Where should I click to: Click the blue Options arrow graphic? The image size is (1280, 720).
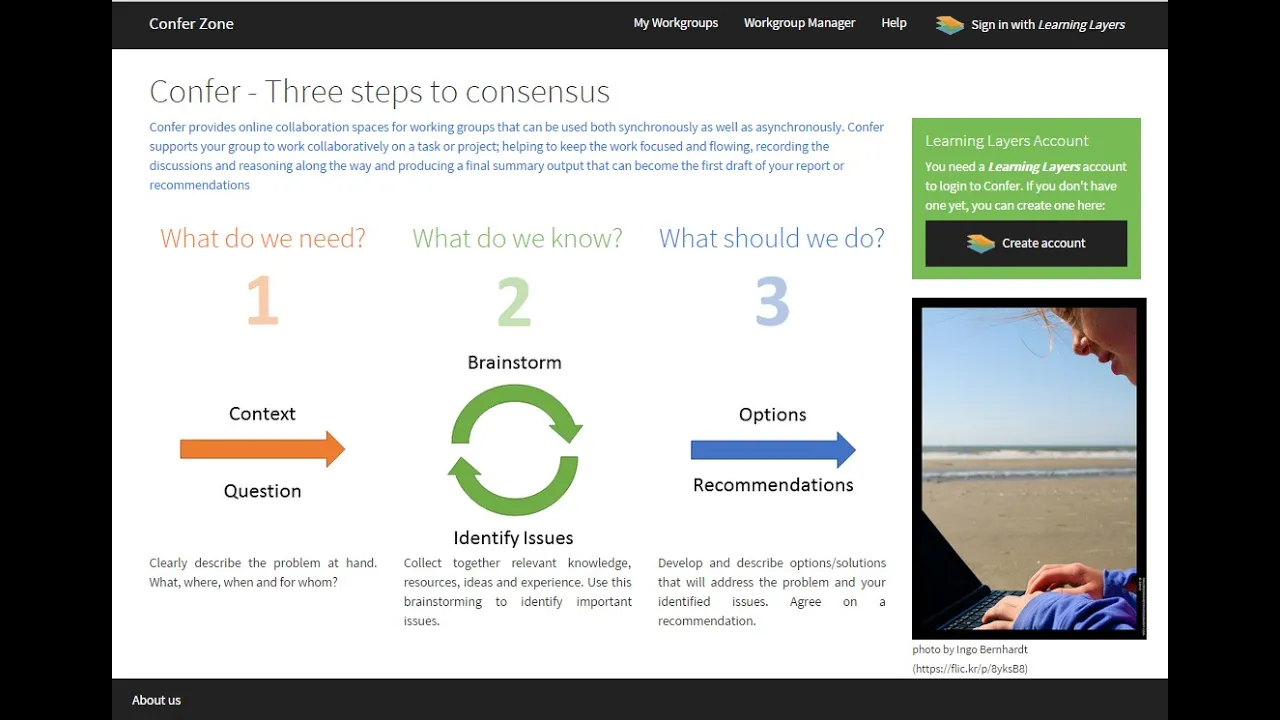(x=773, y=450)
